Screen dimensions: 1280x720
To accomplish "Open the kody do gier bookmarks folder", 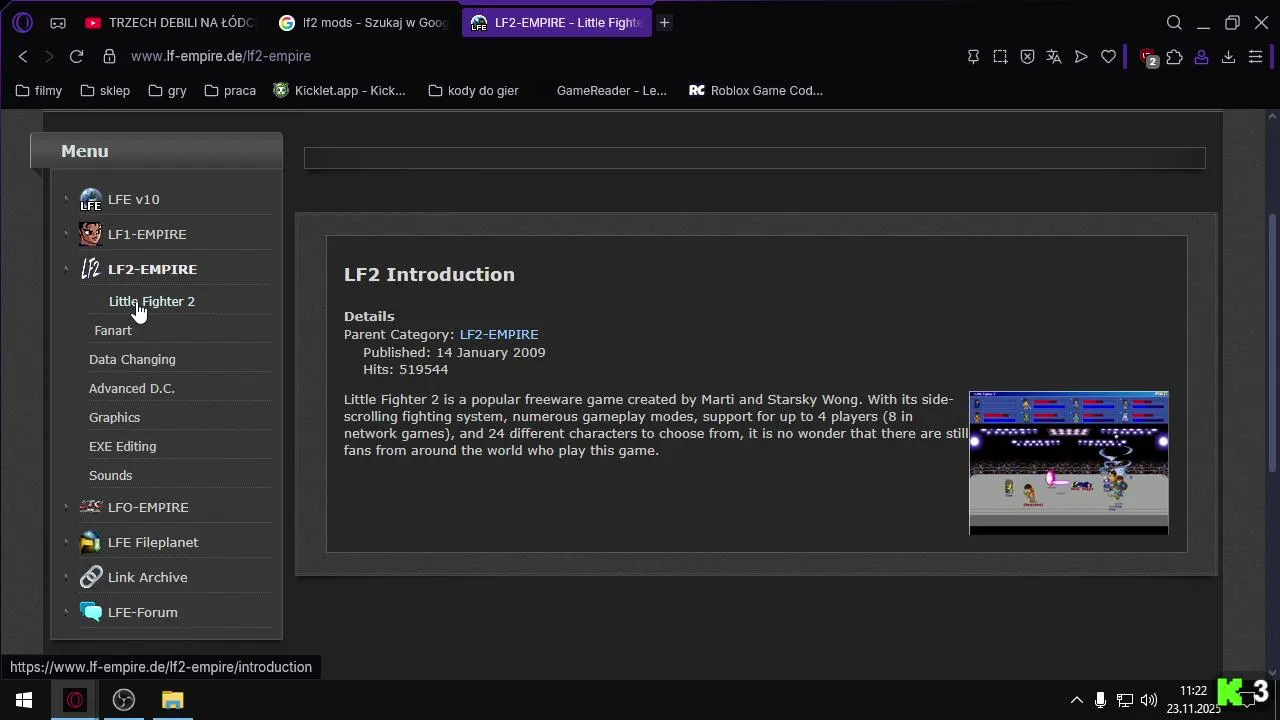I will click(x=474, y=90).
